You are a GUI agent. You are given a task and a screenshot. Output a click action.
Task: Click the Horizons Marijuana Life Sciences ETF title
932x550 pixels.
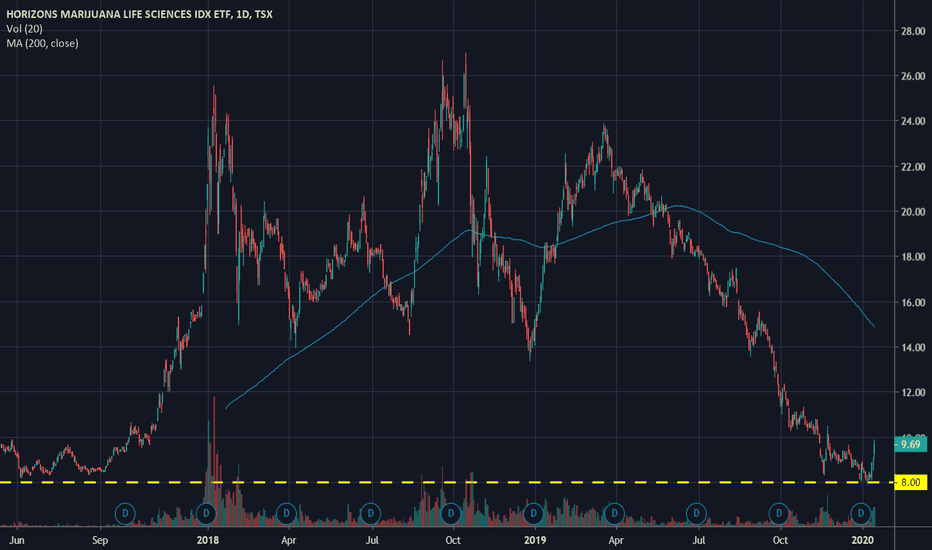[x=139, y=14]
